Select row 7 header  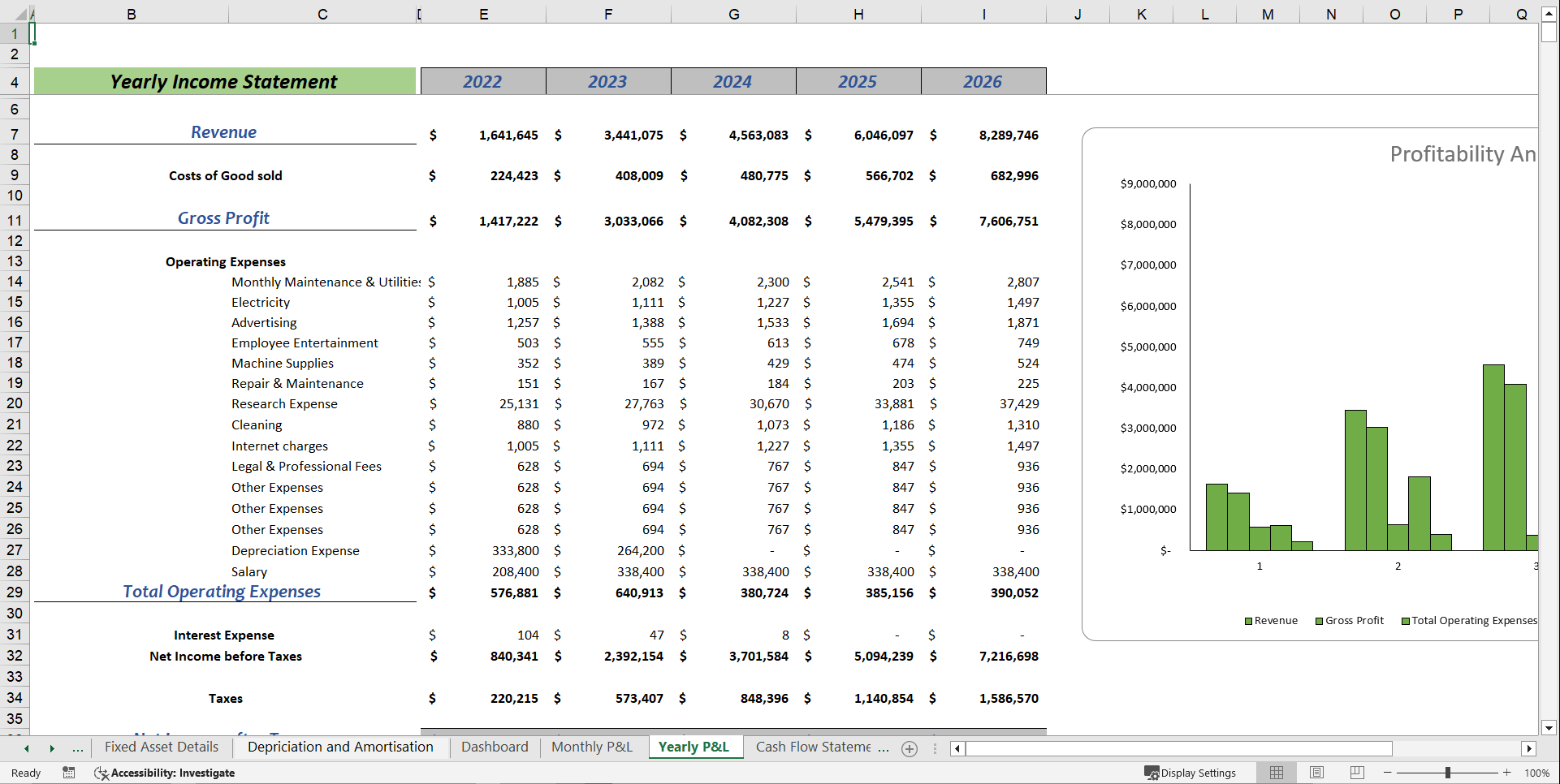15,134
